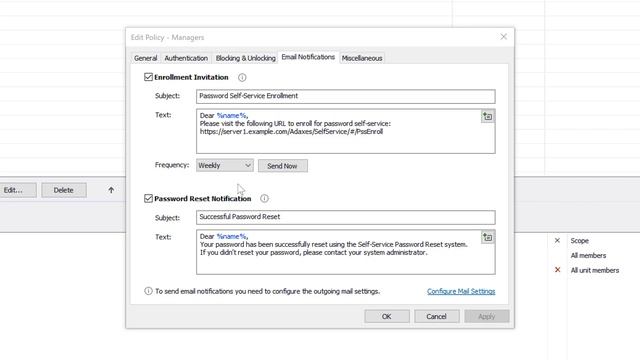The image size is (640, 360).
Task: Open the Configure Mail Settings link
Action: tap(461, 291)
